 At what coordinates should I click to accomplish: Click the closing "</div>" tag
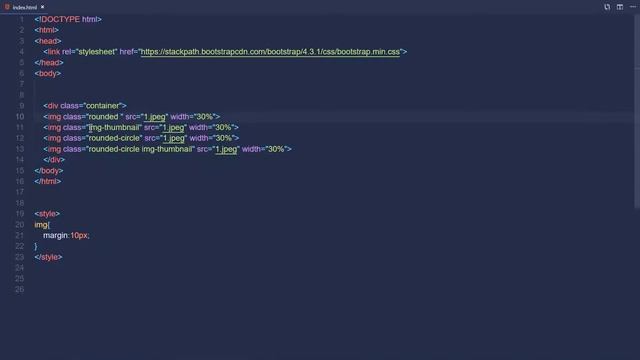(x=54, y=160)
